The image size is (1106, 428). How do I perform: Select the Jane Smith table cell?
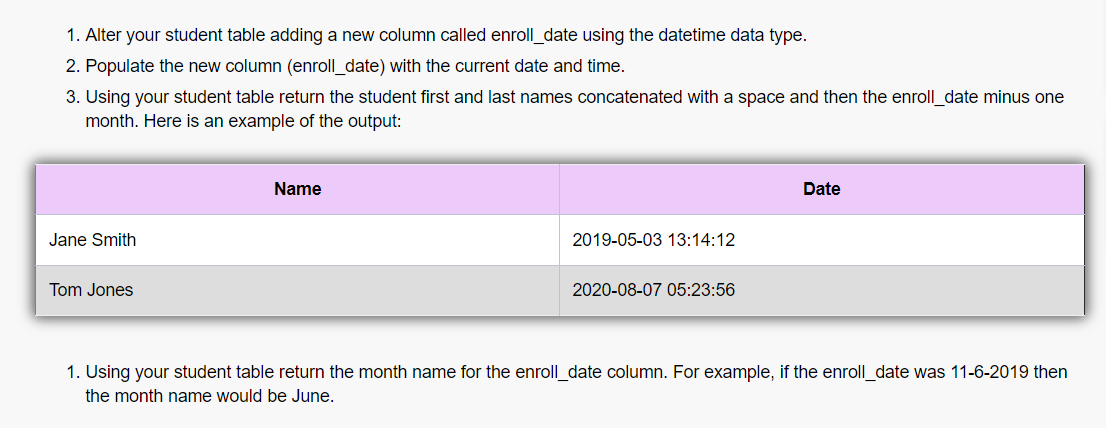[298, 240]
